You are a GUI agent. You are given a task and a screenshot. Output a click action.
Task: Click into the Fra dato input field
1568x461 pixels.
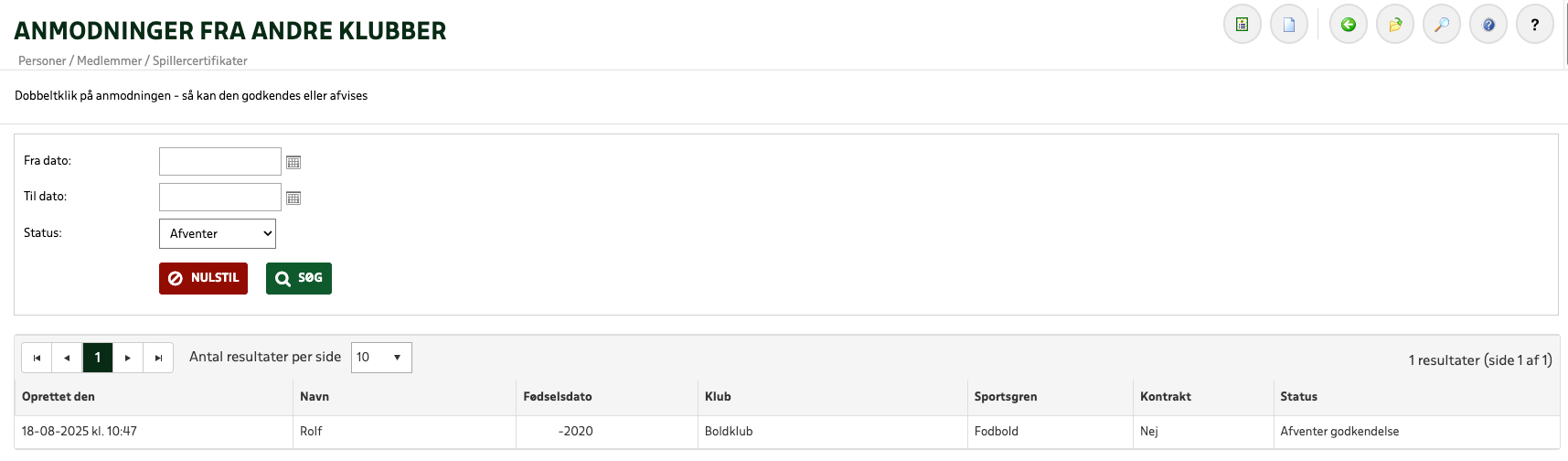click(x=220, y=162)
